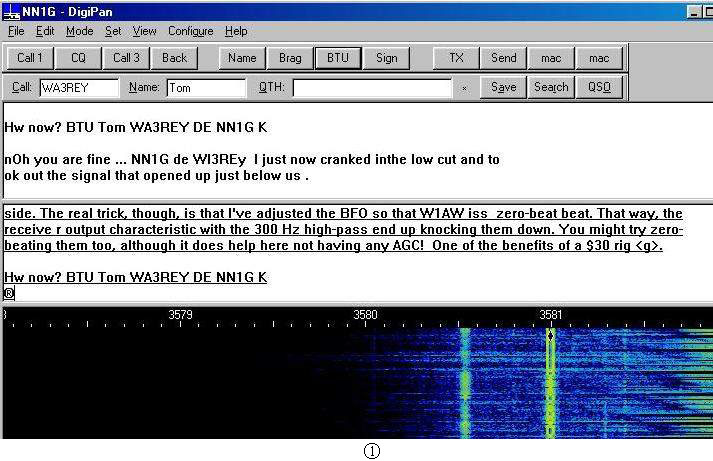Image resolution: width=713 pixels, height=461 pixels.
Task: Click the Brag macro button
Action: click(x=290, y=58)
